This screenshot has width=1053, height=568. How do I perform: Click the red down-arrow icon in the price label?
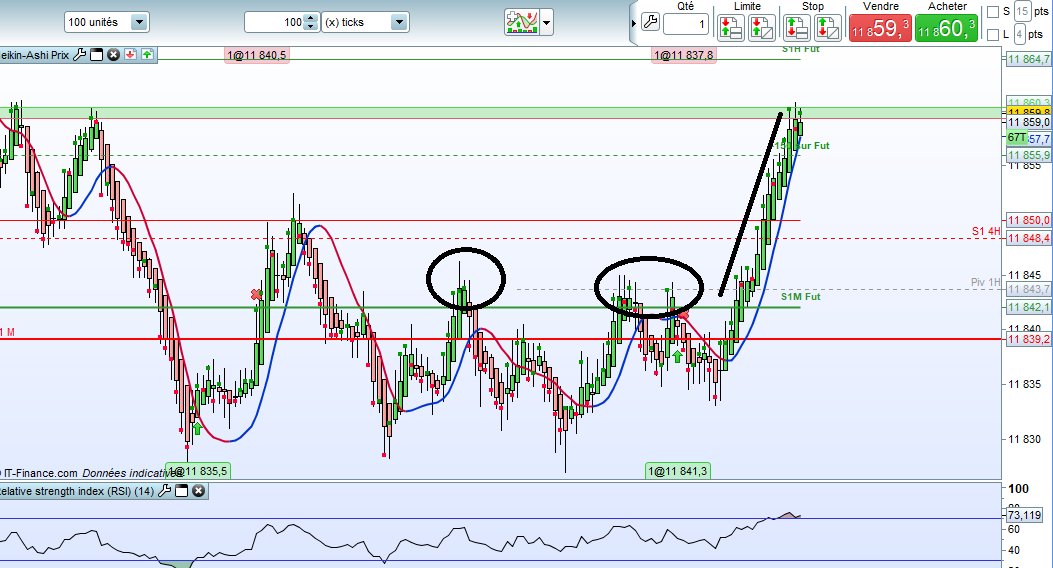click(x=130, y=55)
